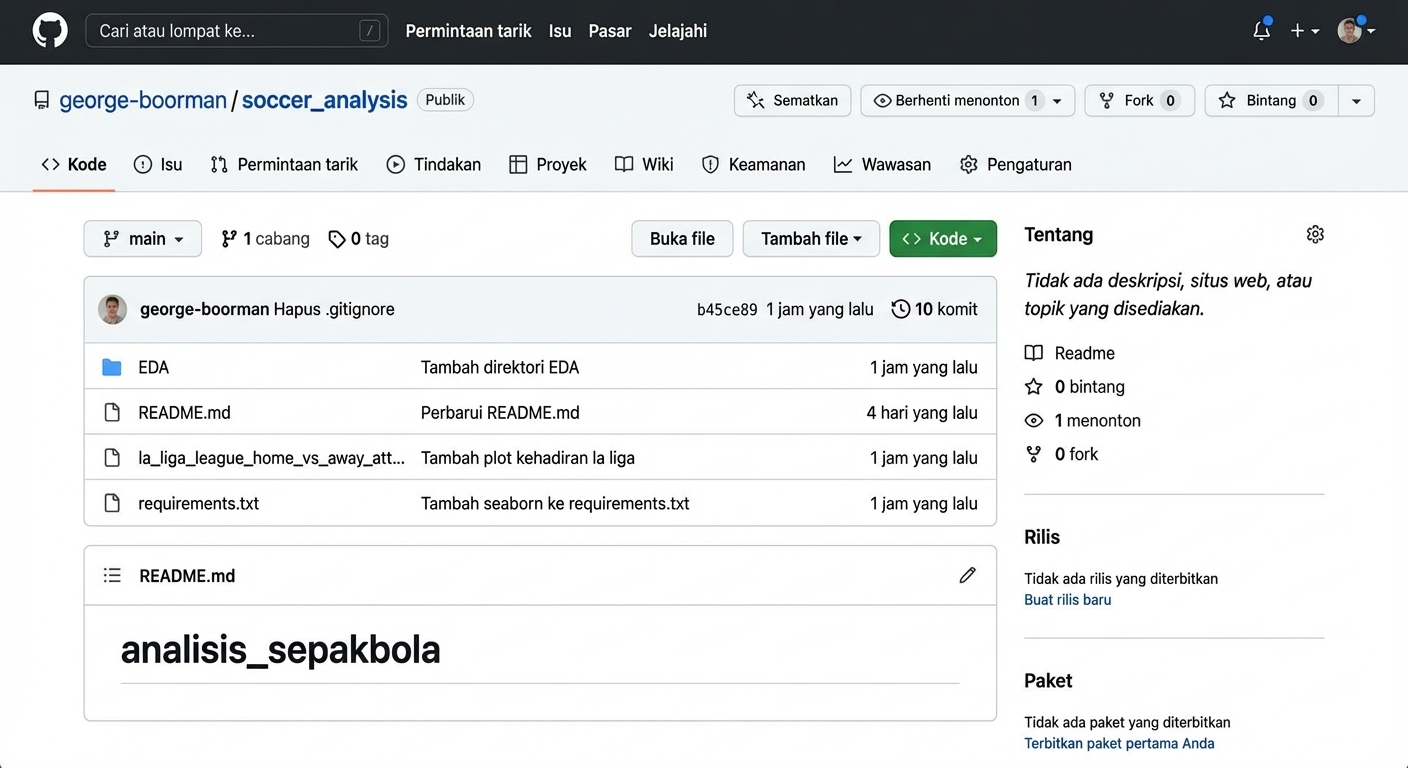Open the Tentang settings gear icon
This screenshot has height=768, width=1408.
click(1315, 234)
